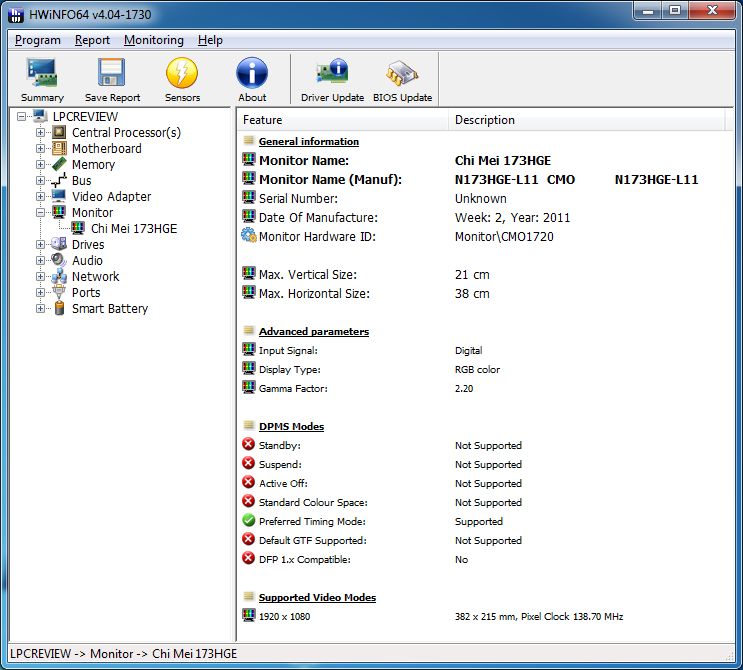Click the Monitor Hardware ID gear icon
743x670 pixels.
coord(249,235)
